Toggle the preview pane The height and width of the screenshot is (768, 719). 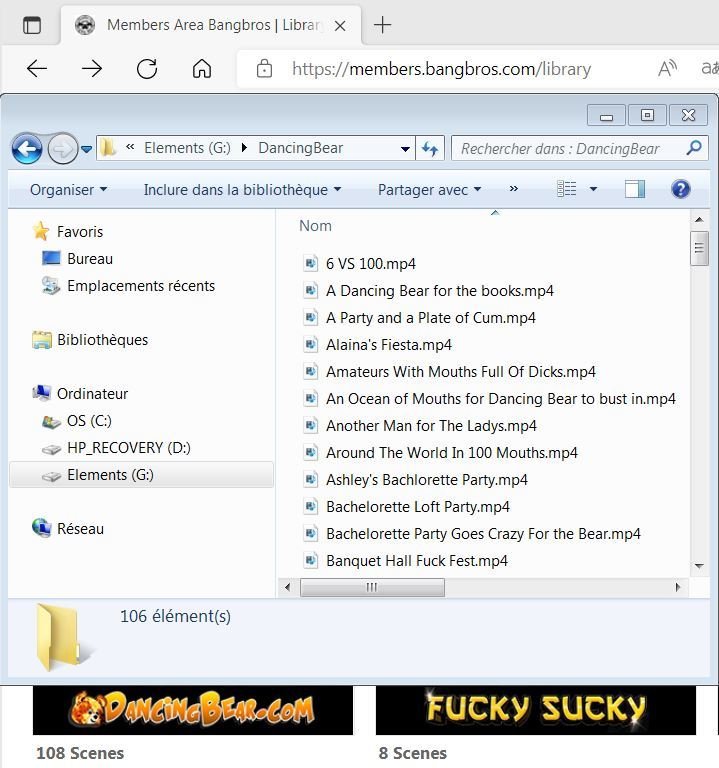coord(635,189)
